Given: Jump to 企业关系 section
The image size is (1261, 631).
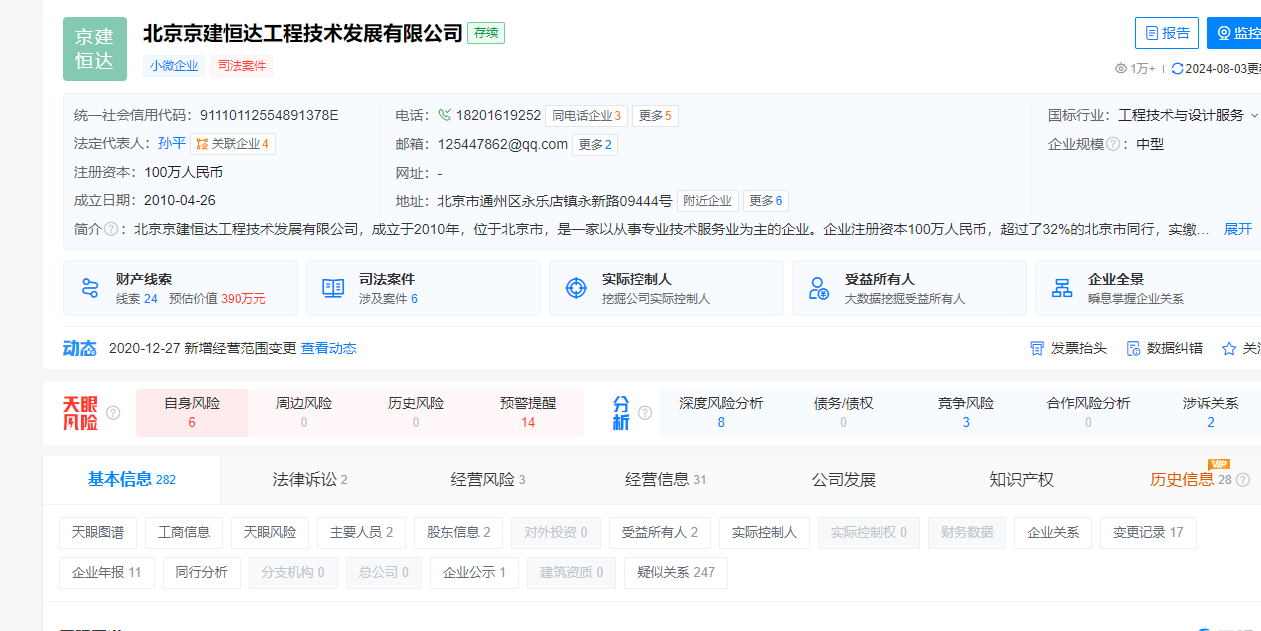Looking at the screenshot, I should [x=1053, y=533].
